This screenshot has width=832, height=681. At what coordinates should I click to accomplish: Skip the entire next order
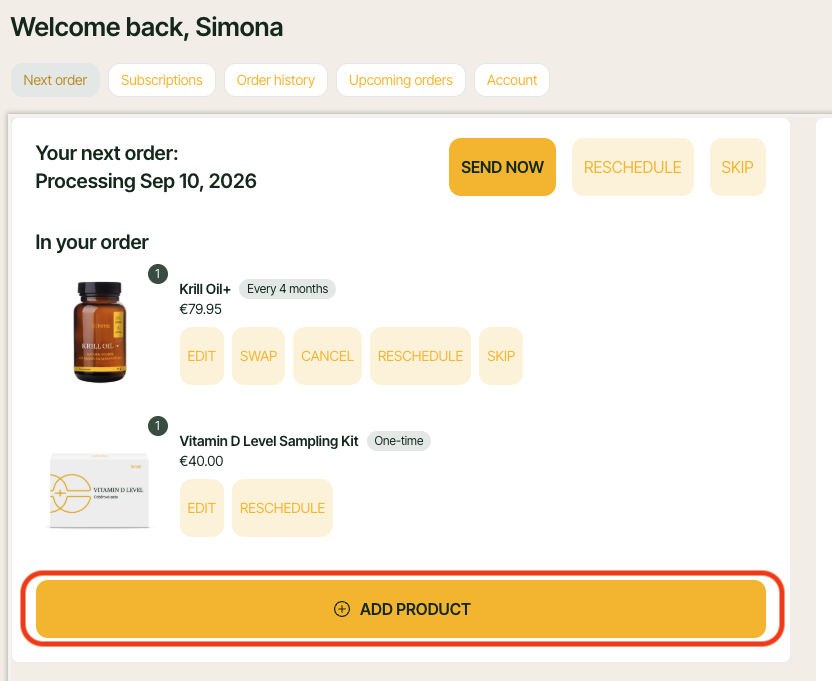(738, 167)
